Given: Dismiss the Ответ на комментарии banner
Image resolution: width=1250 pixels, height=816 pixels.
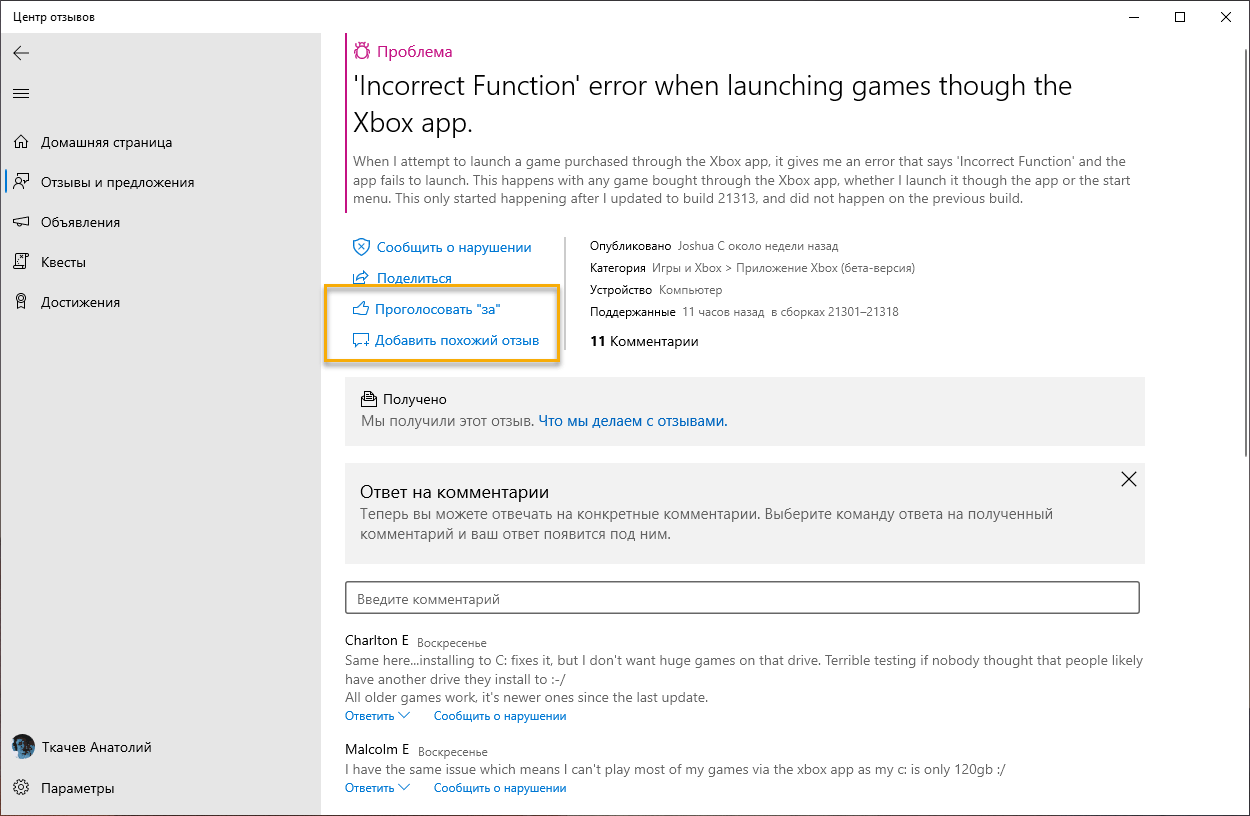Looking at the screenshot, I should click(x=1128, y=479).
